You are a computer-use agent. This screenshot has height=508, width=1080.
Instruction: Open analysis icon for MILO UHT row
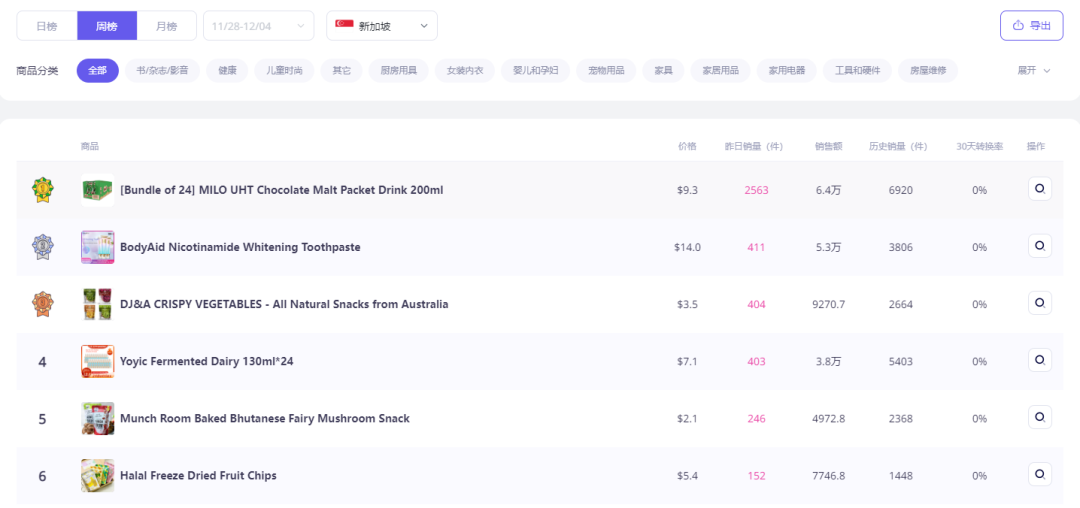[1039, 189]
